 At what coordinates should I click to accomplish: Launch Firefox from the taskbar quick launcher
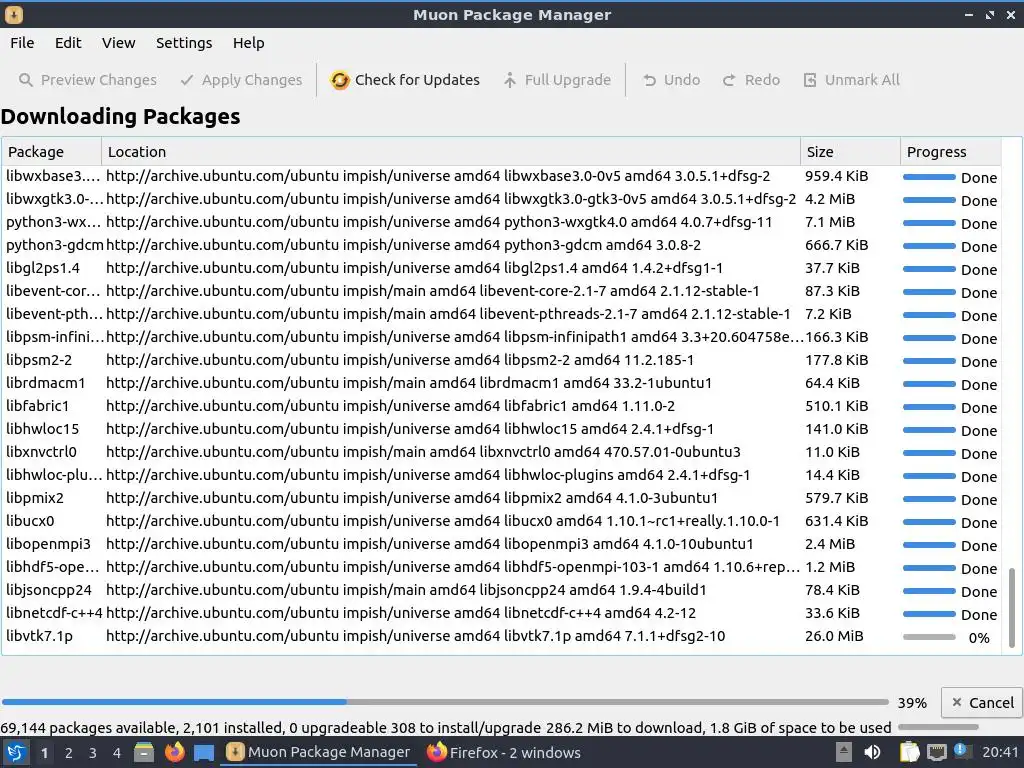point(174,752)
